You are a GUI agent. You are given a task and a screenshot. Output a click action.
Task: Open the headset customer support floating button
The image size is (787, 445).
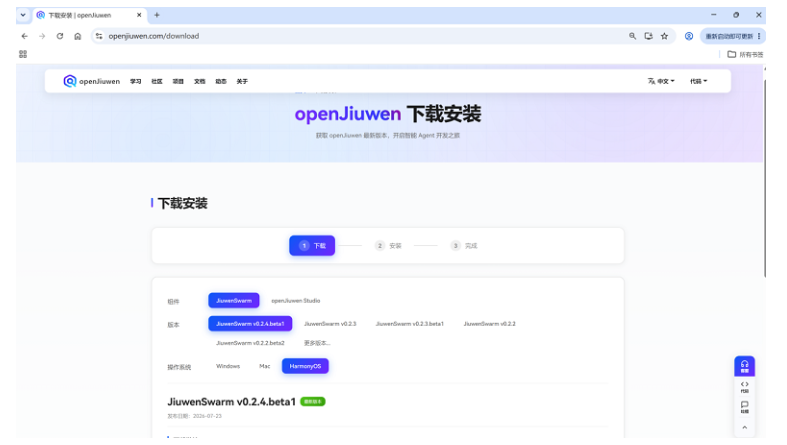pos(744,366)
